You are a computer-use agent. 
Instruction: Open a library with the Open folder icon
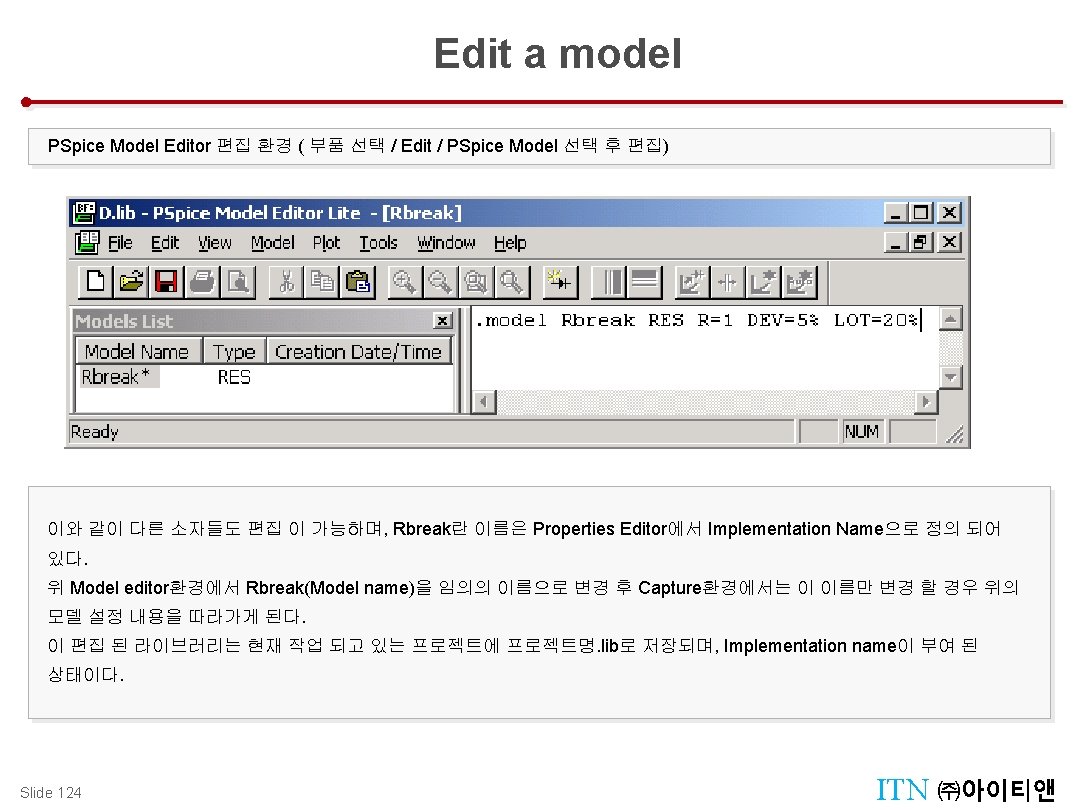point(131,282)
